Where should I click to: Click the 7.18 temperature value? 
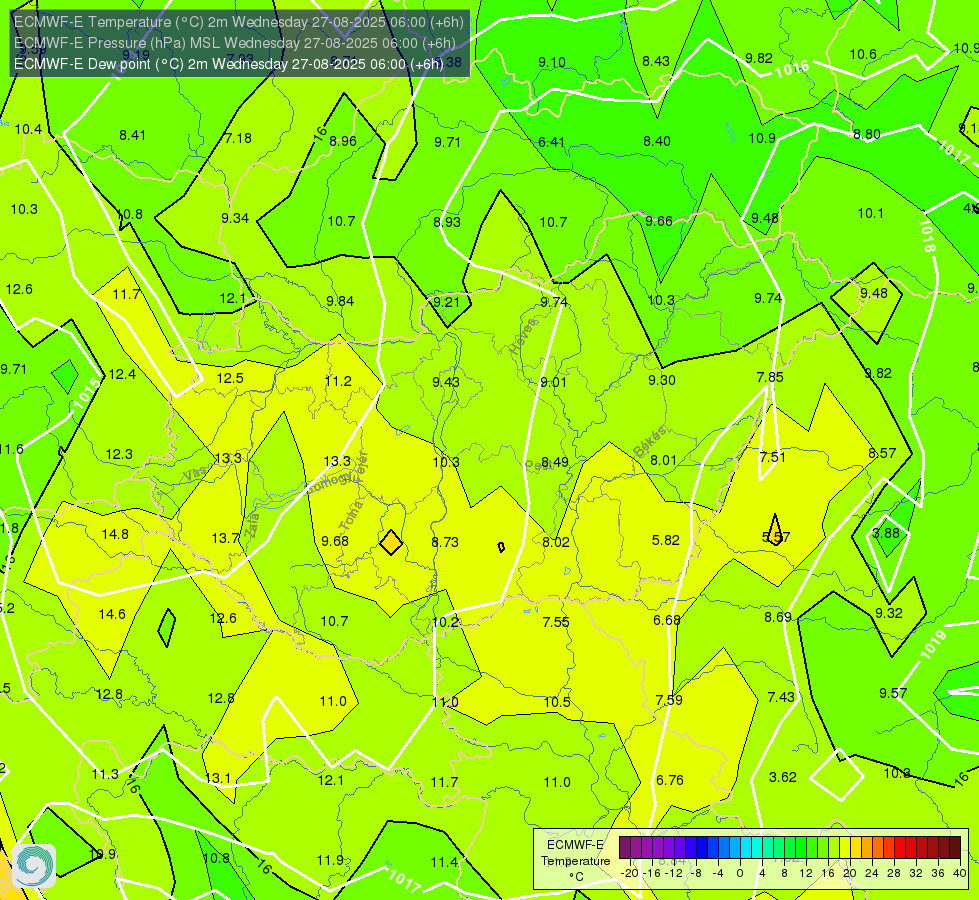point(239,138)
